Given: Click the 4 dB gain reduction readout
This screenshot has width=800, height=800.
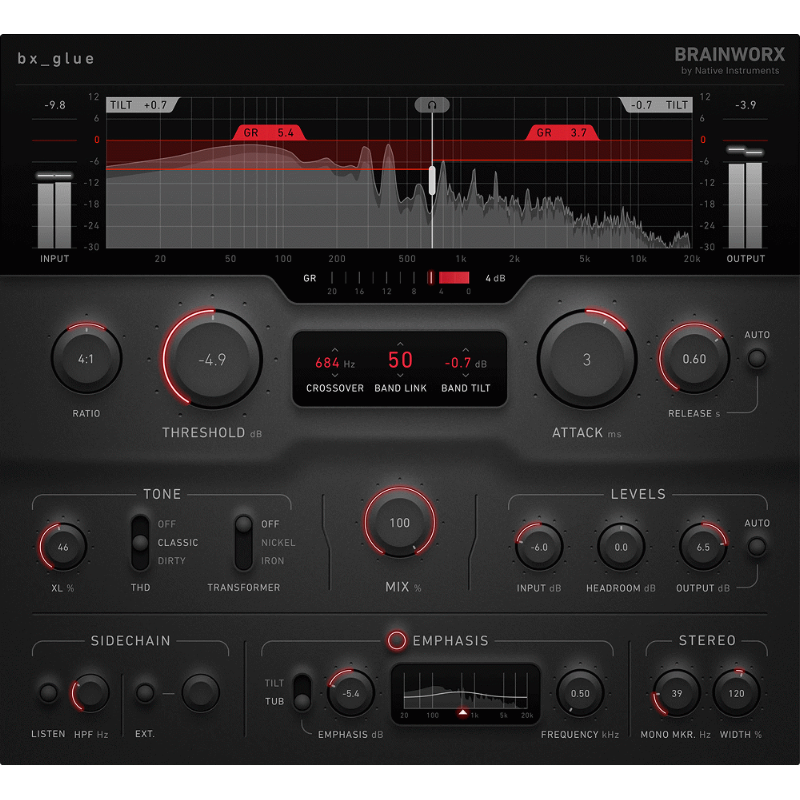Looking at the screenshot, I should pos(495,278).
